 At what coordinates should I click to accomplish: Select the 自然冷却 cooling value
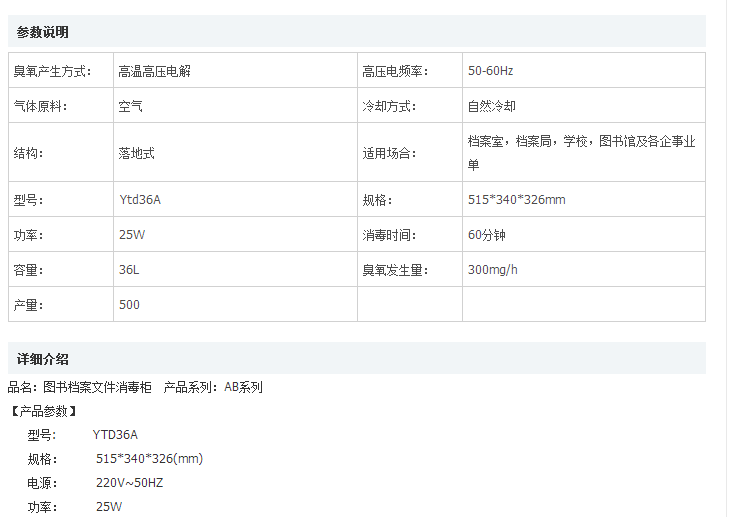point(492,106)
